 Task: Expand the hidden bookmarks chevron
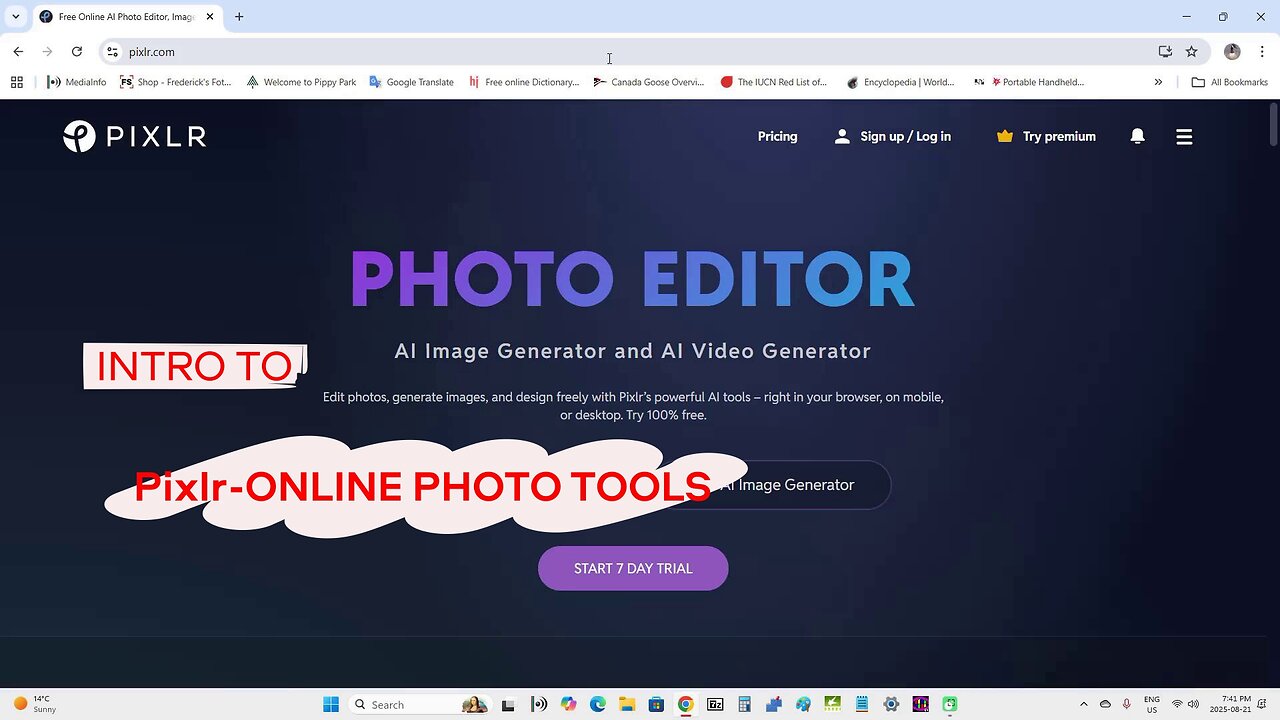tap(1158, 82)
